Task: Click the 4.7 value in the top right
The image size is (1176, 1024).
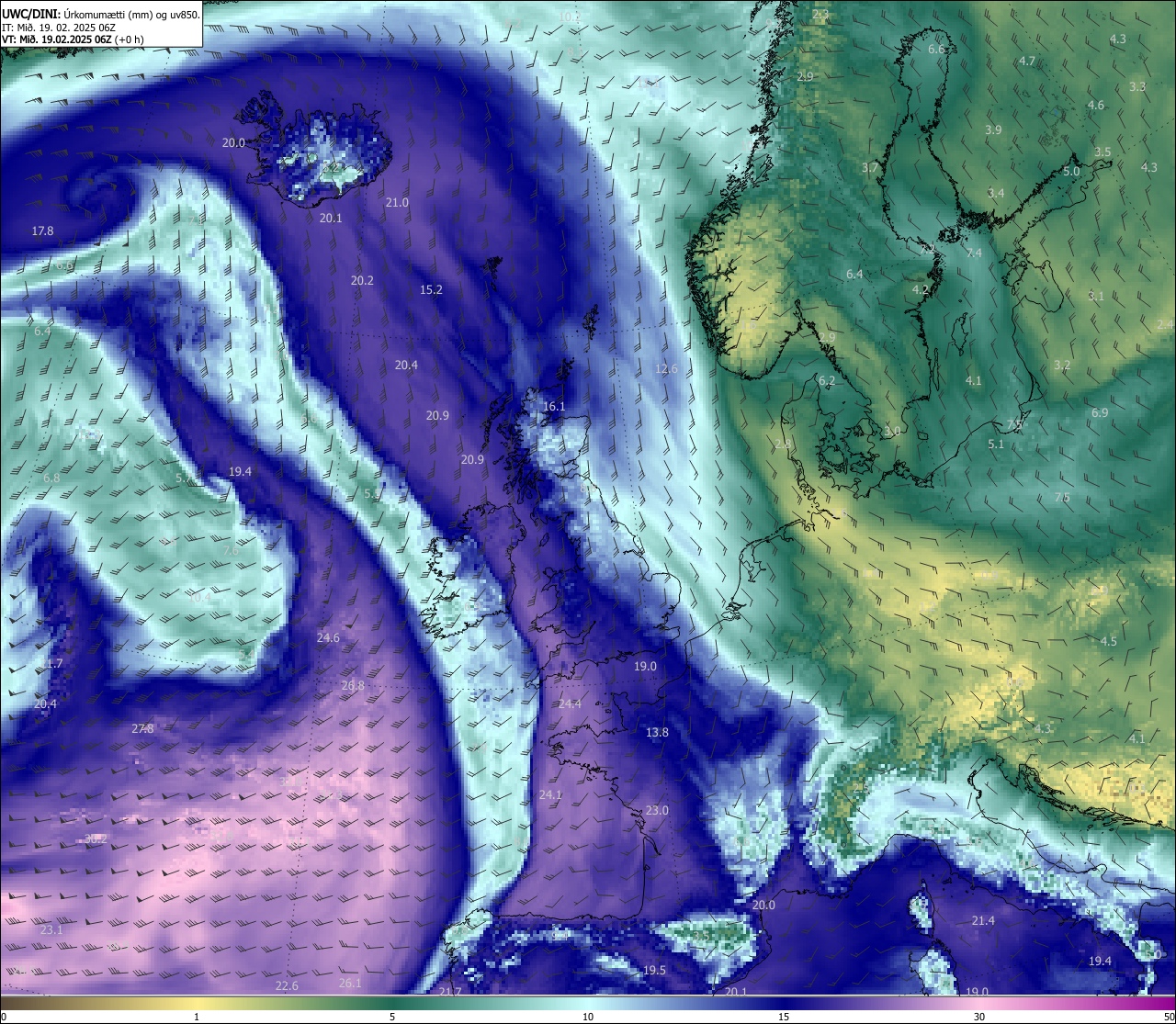Action: pyautogui.click(x=1027, y=61)
